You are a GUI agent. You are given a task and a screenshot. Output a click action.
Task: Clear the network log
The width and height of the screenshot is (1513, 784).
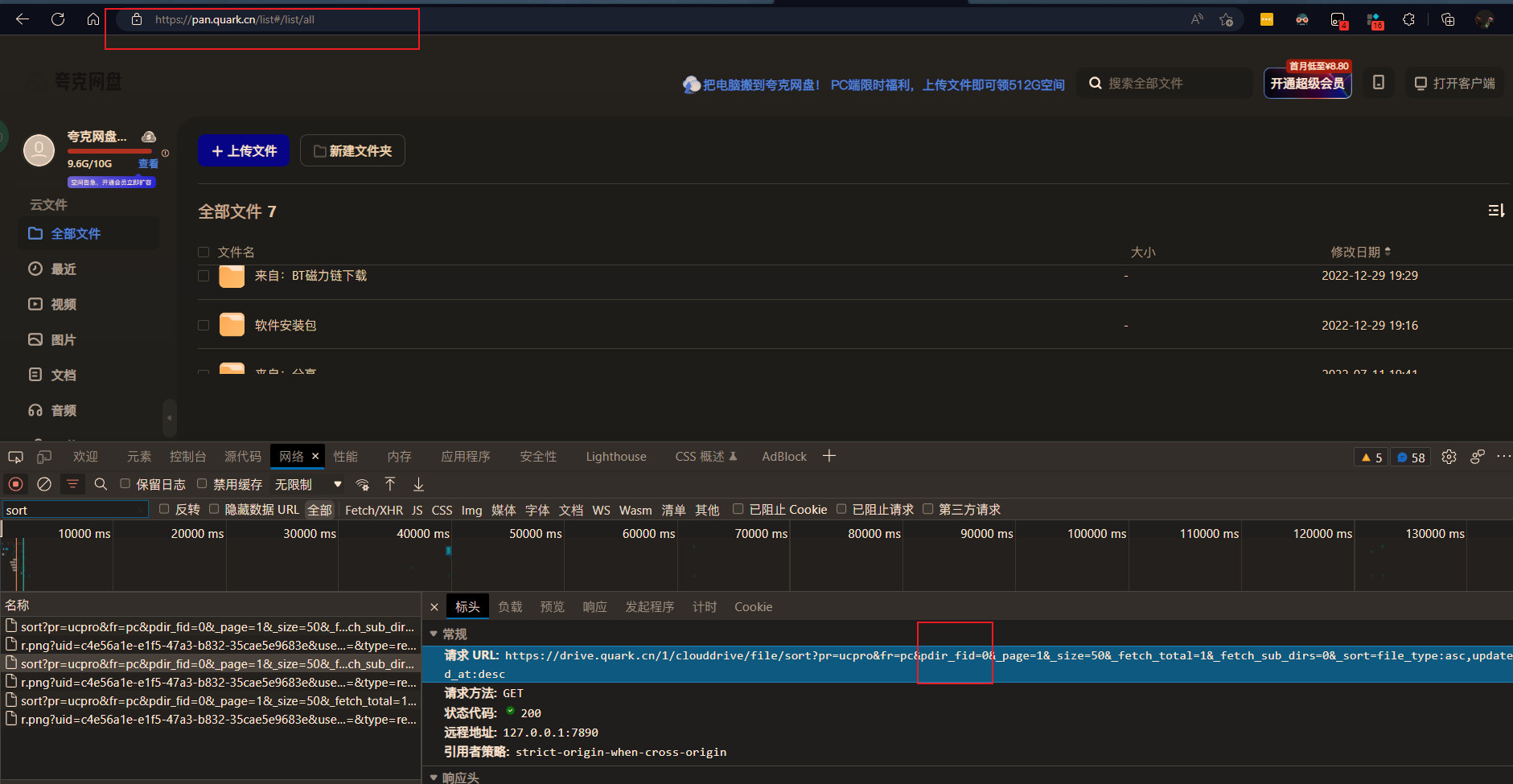pos(44,484)
